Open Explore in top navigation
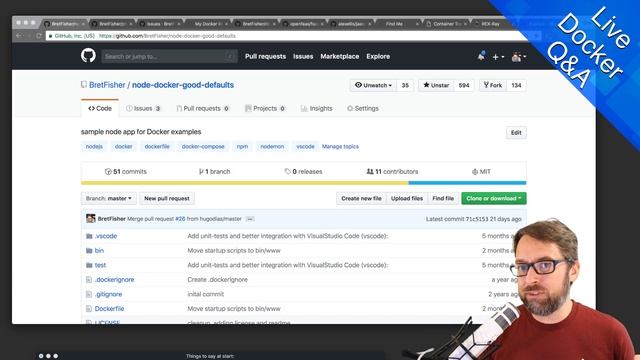The height and width of the screenshot is (360, 640). pos(378,56)
